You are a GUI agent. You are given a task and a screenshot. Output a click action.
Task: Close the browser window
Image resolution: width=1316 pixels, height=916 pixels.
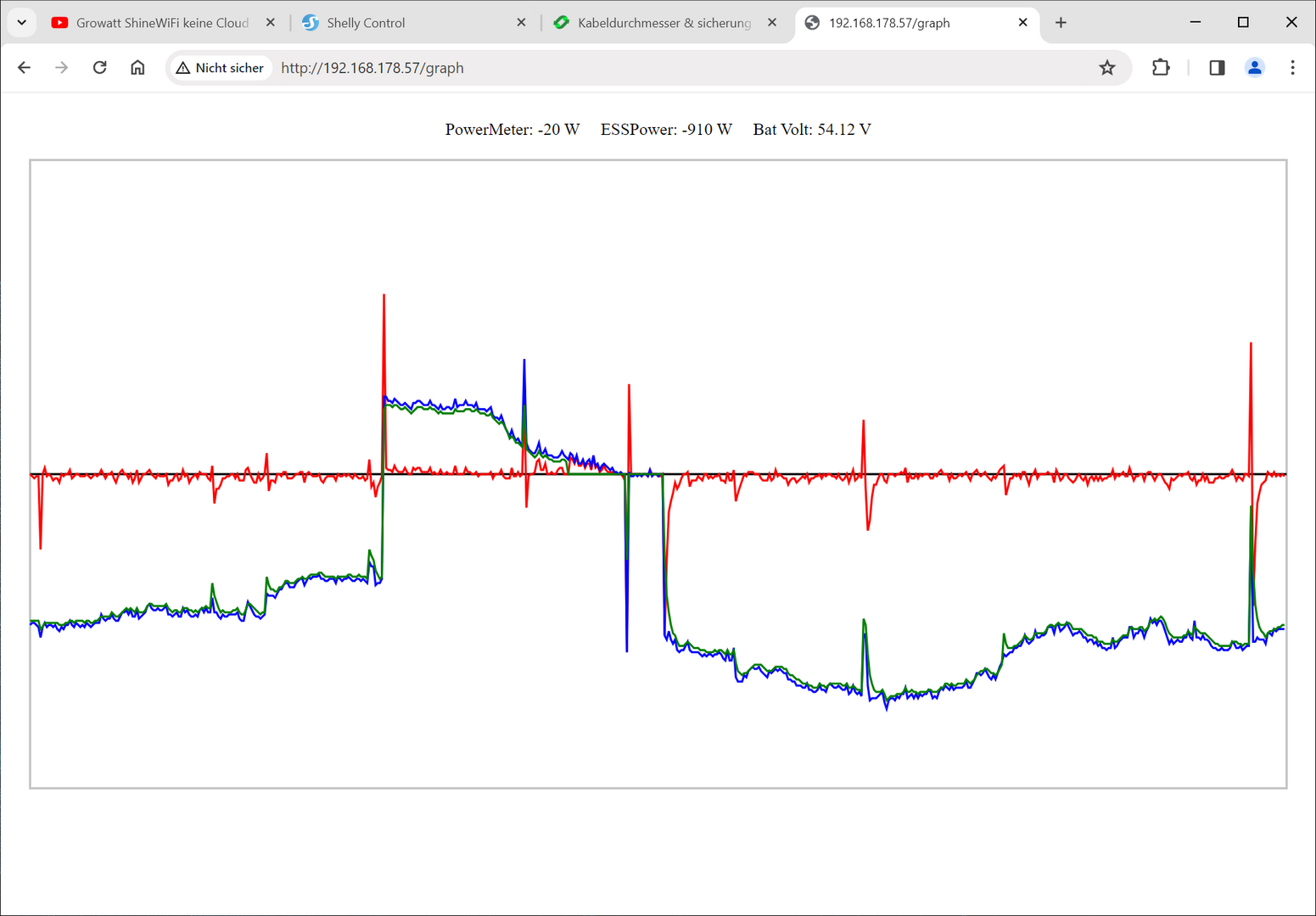(x=1291, y=23)
